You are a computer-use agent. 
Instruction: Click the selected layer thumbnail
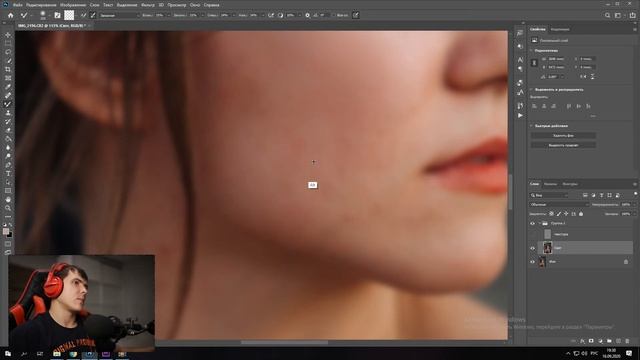[x=547, y=247]
